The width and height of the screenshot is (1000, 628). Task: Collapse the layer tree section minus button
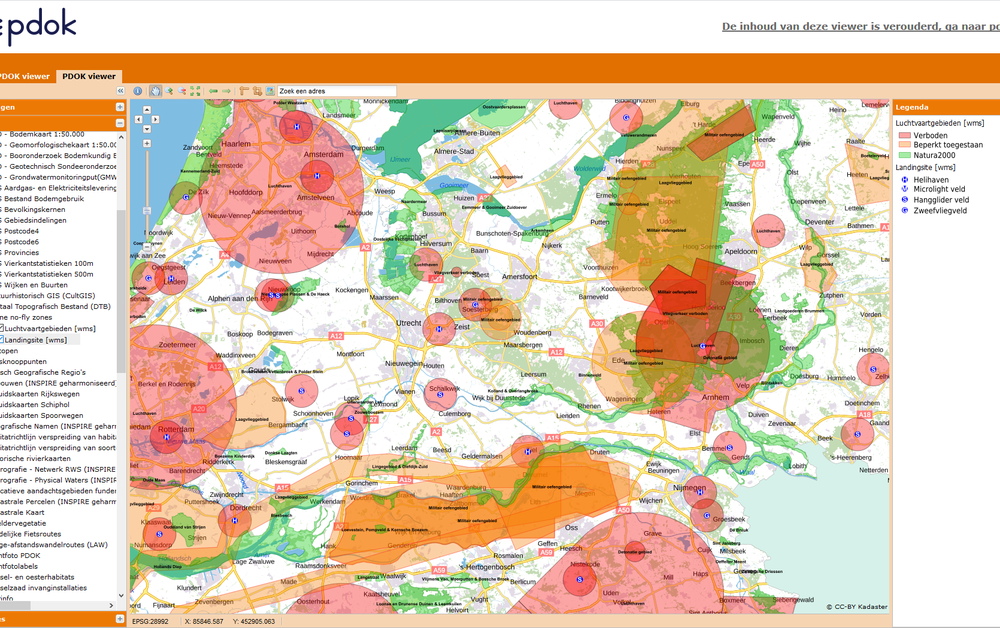(120, 123)
